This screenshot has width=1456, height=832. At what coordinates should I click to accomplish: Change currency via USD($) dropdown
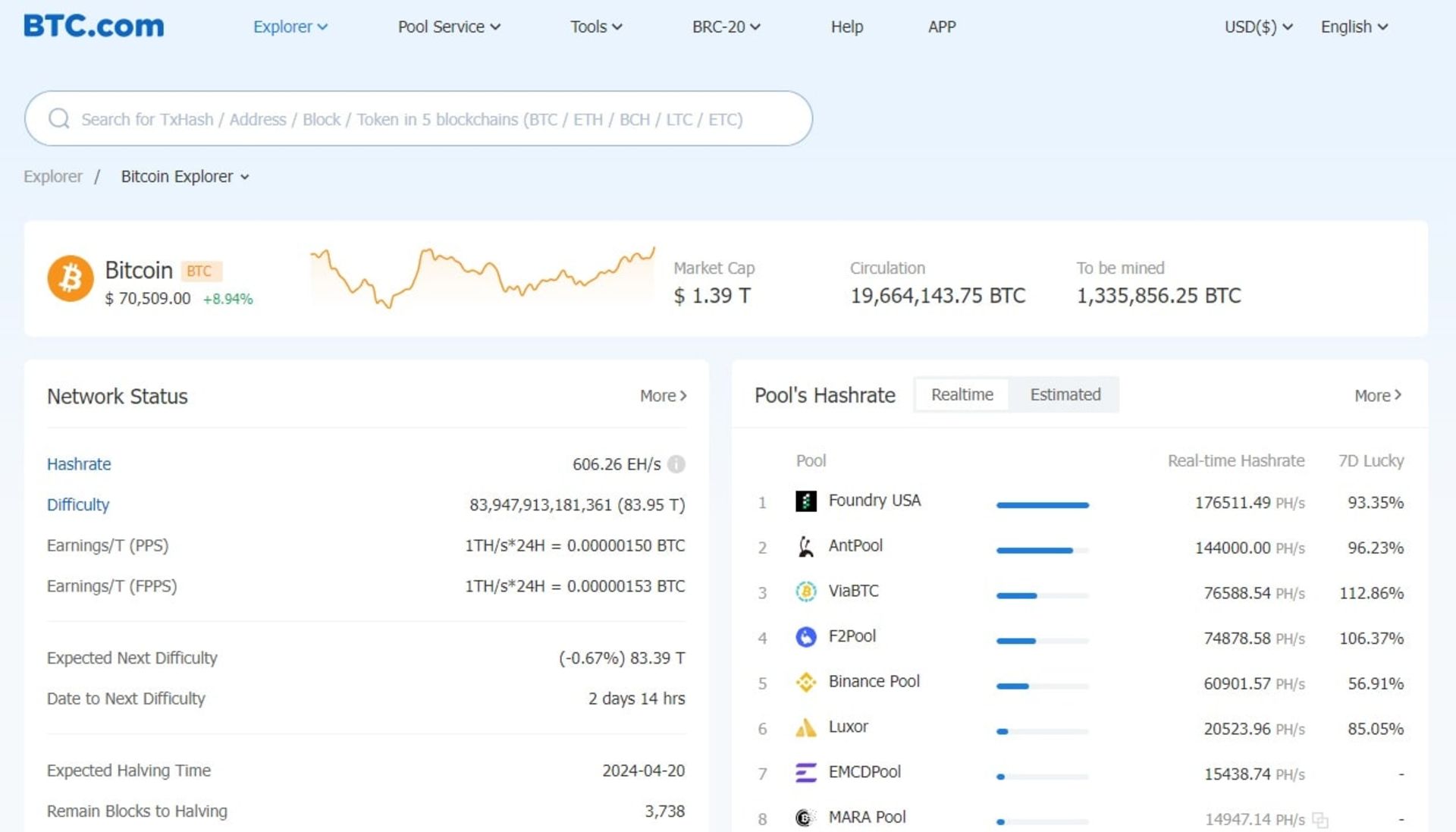click(1259, 27)
